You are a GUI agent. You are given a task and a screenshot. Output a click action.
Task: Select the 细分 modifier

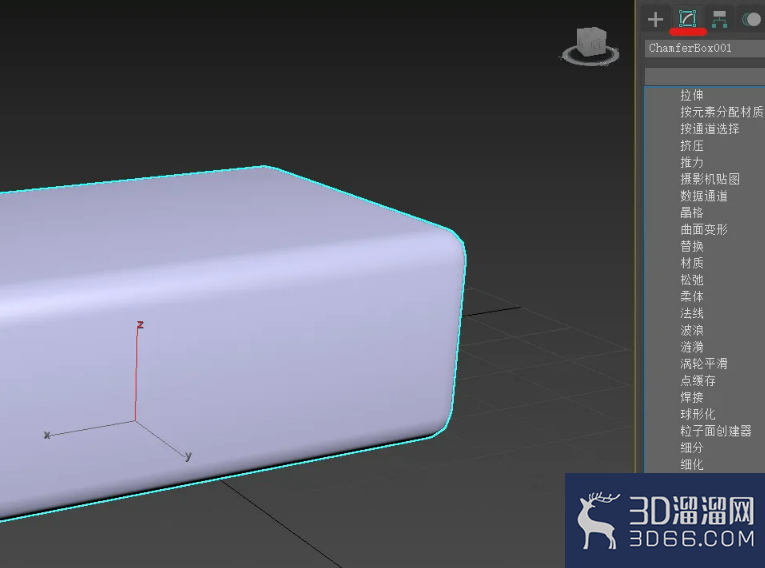pos(691,447)
